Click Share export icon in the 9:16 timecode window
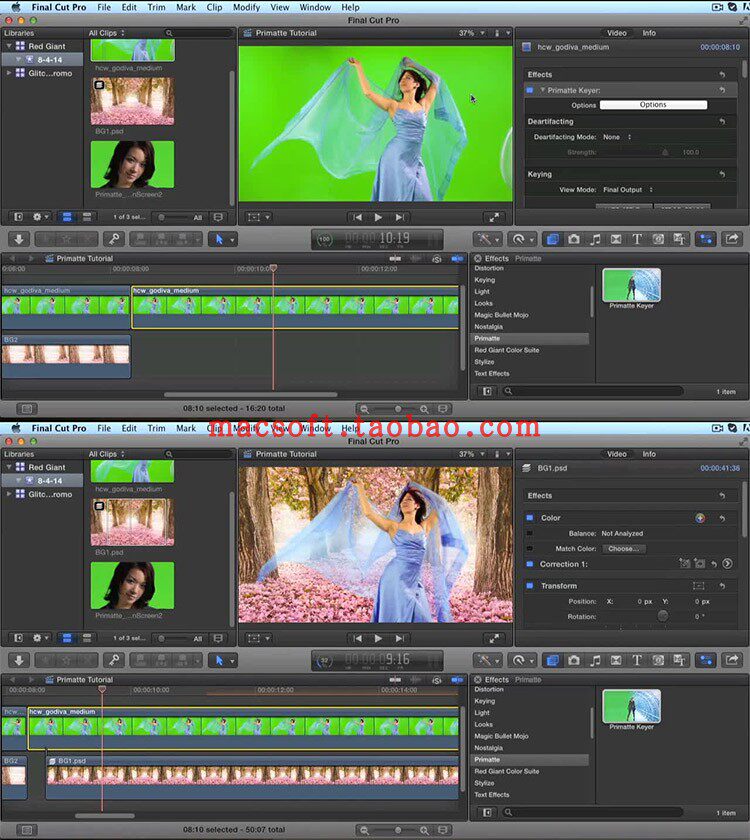Screen dimensions: 750x840 pos(732,660)
